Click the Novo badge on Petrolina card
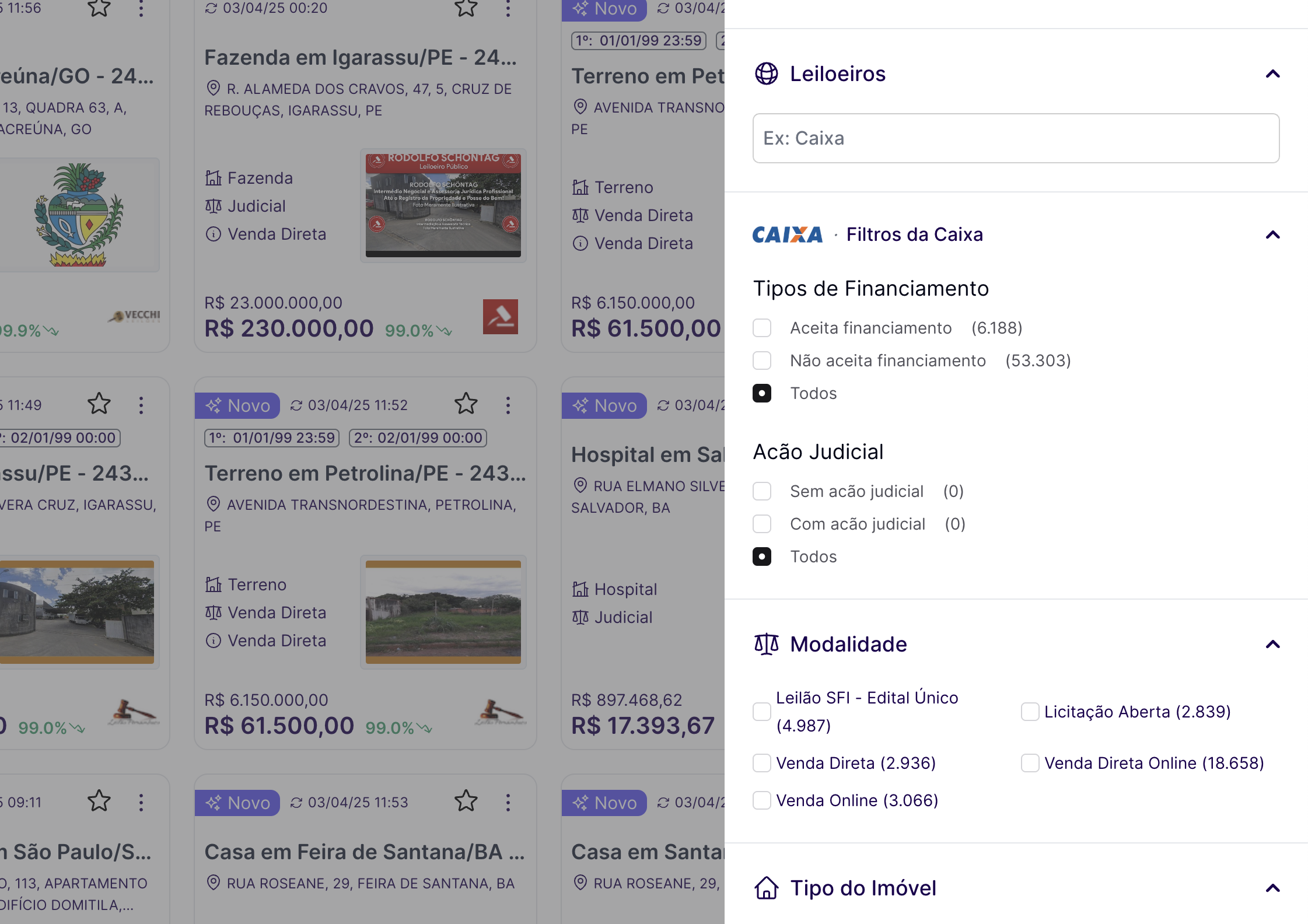 pyautogui.click(x=237, y=405)
